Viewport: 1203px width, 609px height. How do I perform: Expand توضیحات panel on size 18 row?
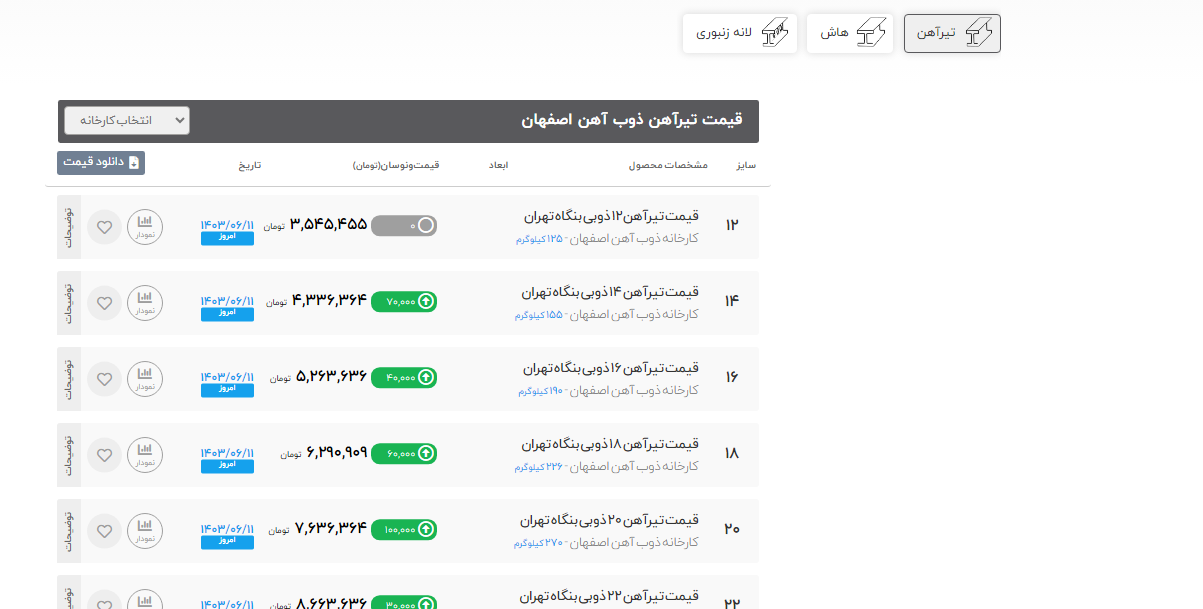(x=69, y=454)
